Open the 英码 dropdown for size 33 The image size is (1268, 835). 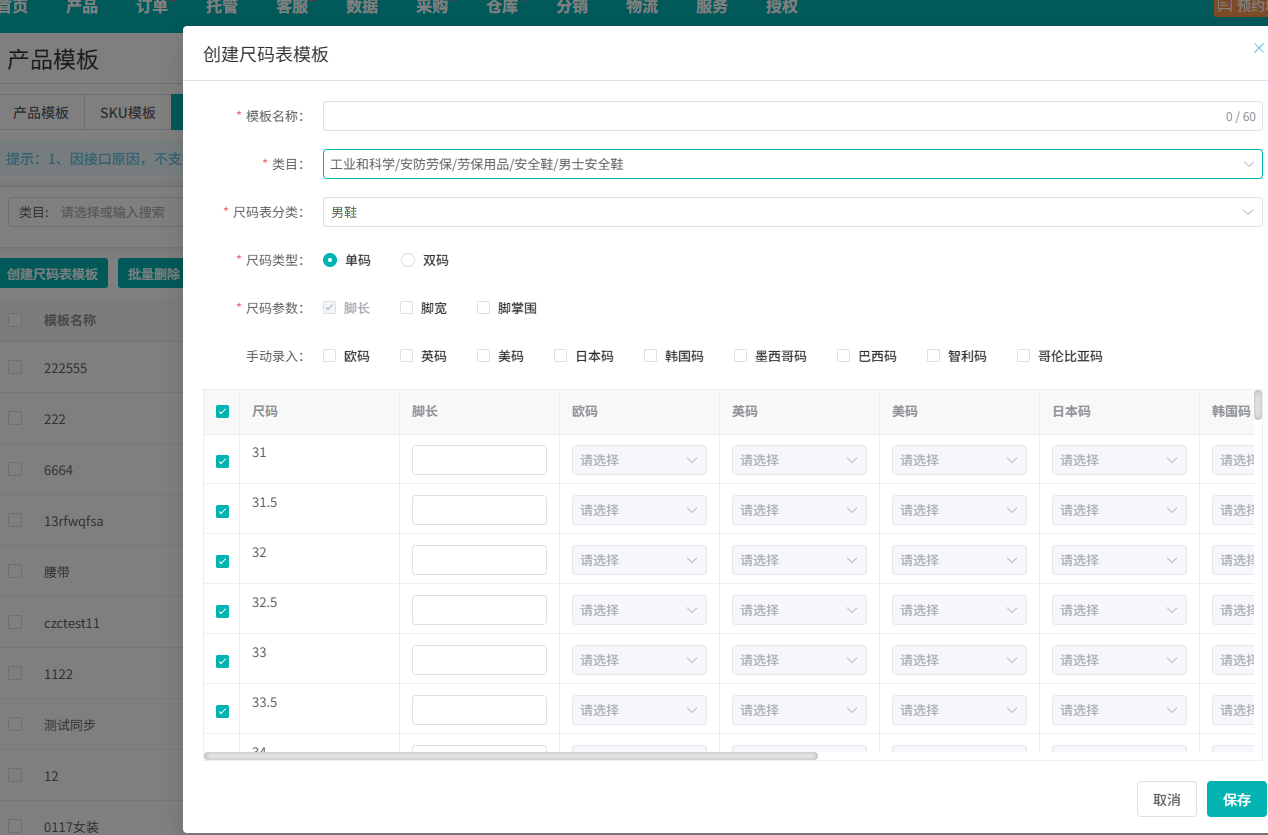(799, 660)
